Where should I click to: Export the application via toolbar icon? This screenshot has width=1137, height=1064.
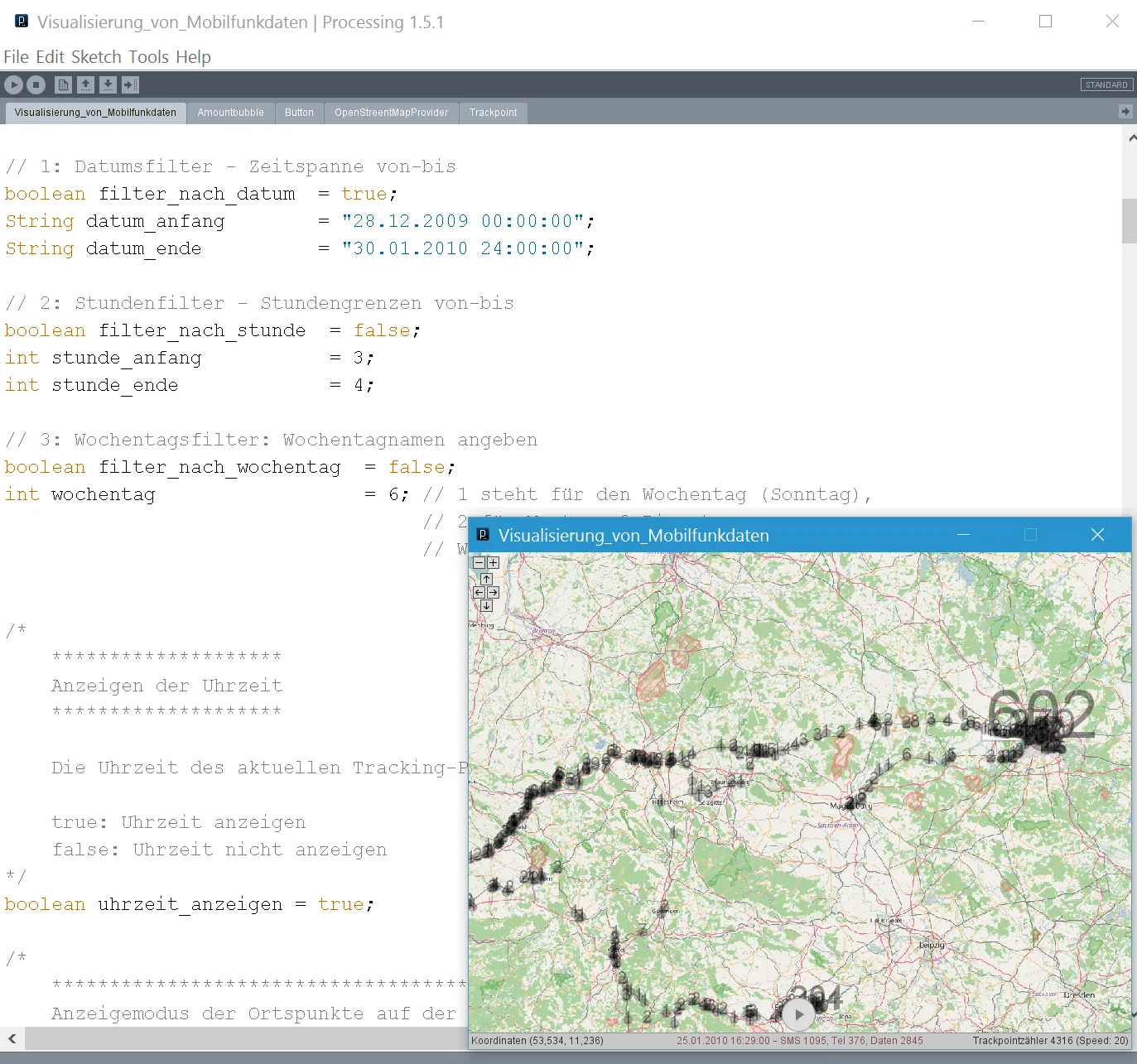click(x=130, y=84)
